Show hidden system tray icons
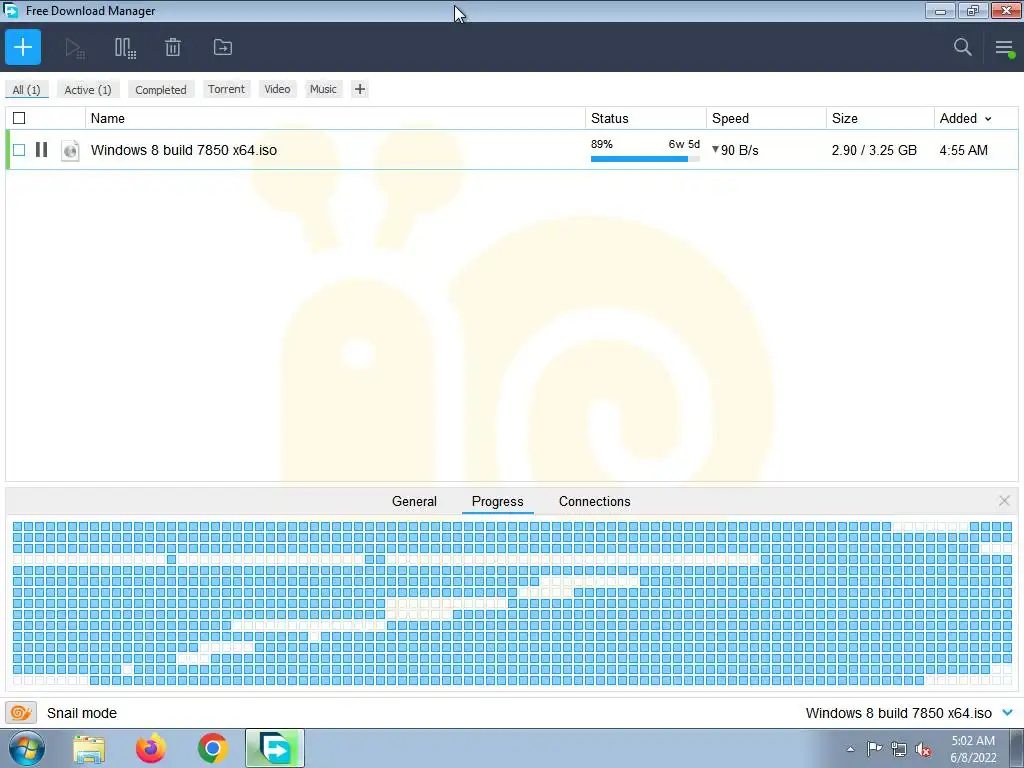 (x=850, y=749)
